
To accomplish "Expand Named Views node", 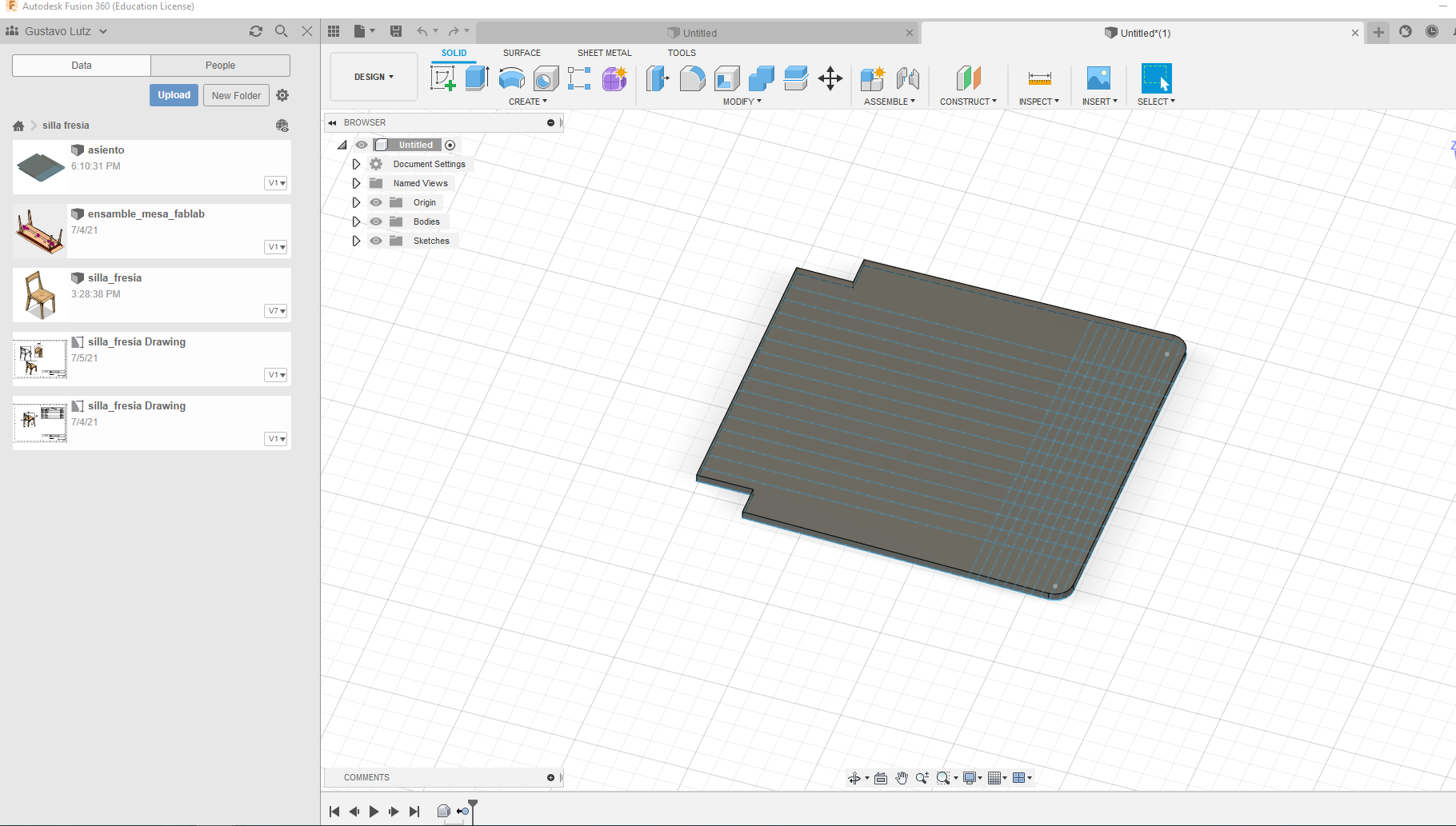I will pyautogui.click(x=356, y=183).
